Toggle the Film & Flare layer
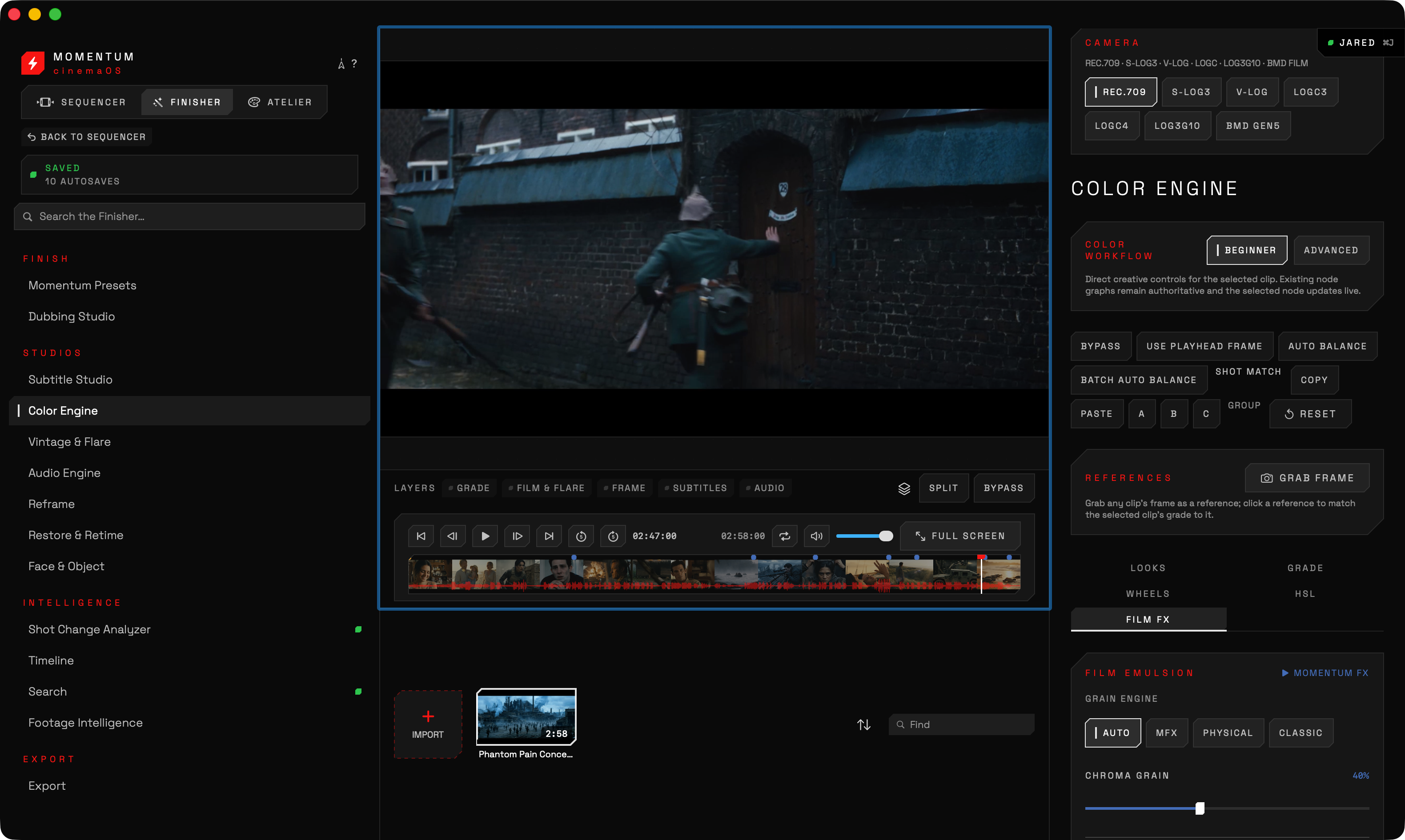Image resolution: width=1405 pixels, height=840 pixels. 546,488
